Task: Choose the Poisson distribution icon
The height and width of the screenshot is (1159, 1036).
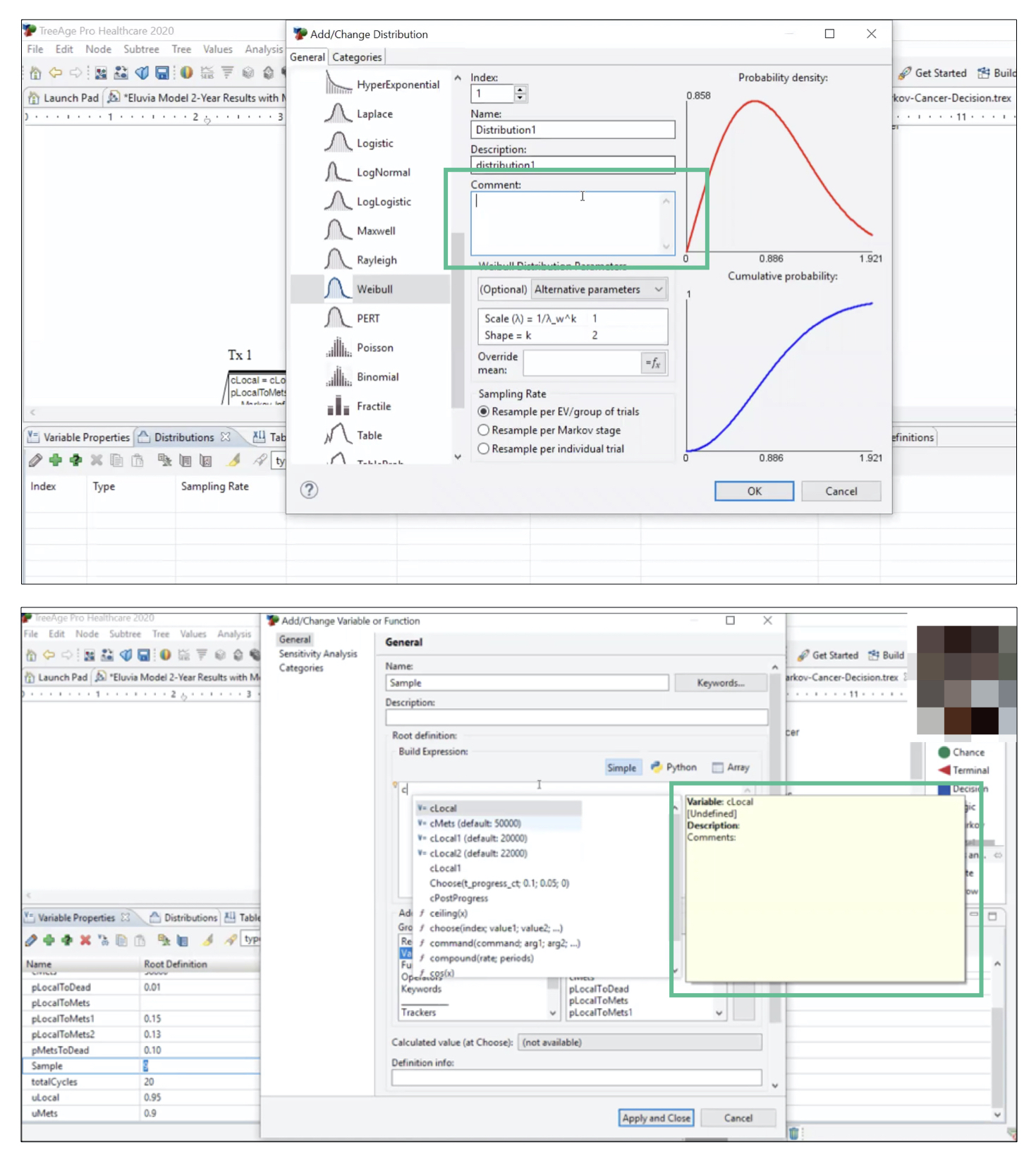Action: tap(338, 348)
